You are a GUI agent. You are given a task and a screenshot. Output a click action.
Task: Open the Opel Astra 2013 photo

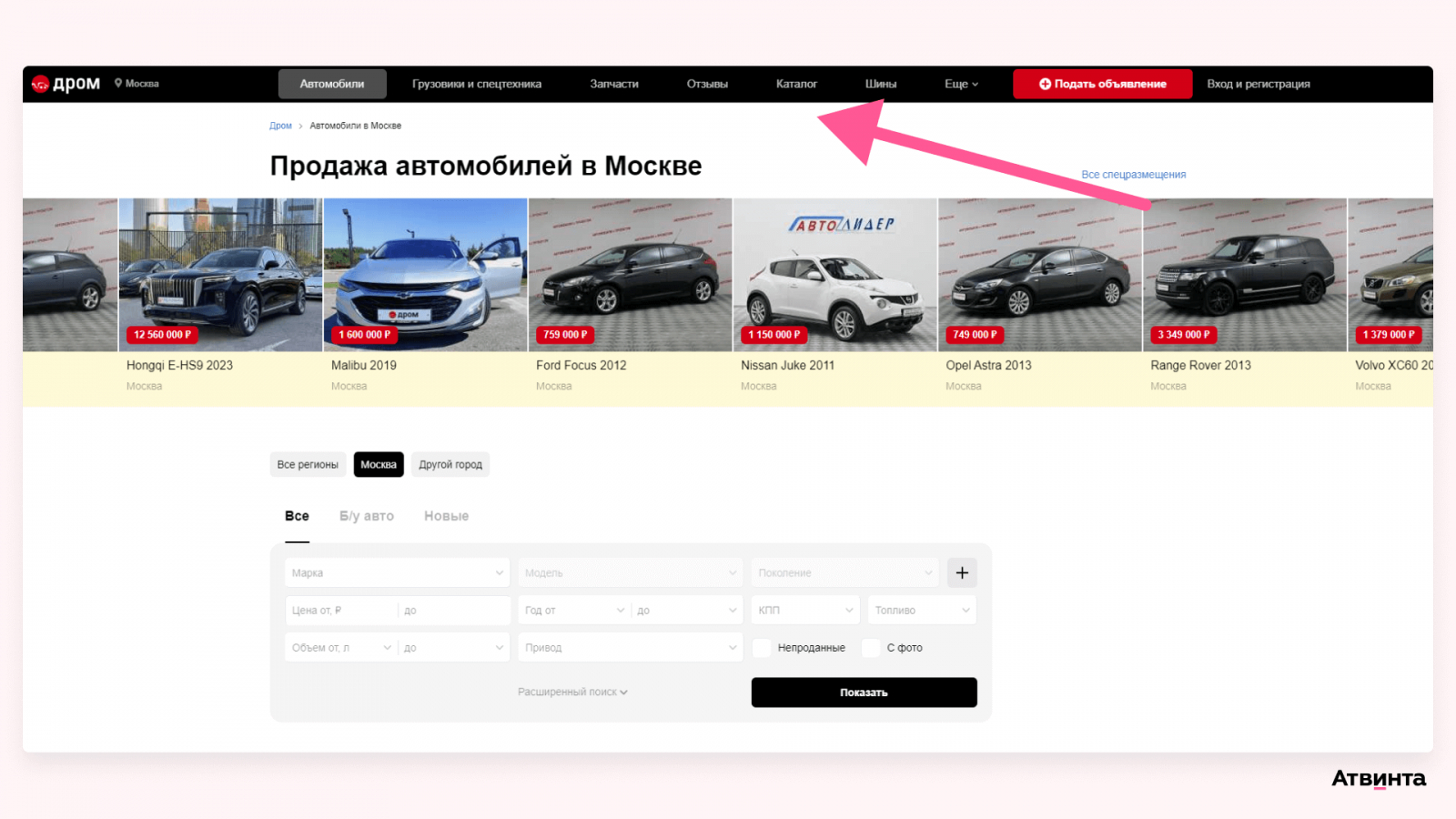pyautogui.click(x=1039, y=275)
